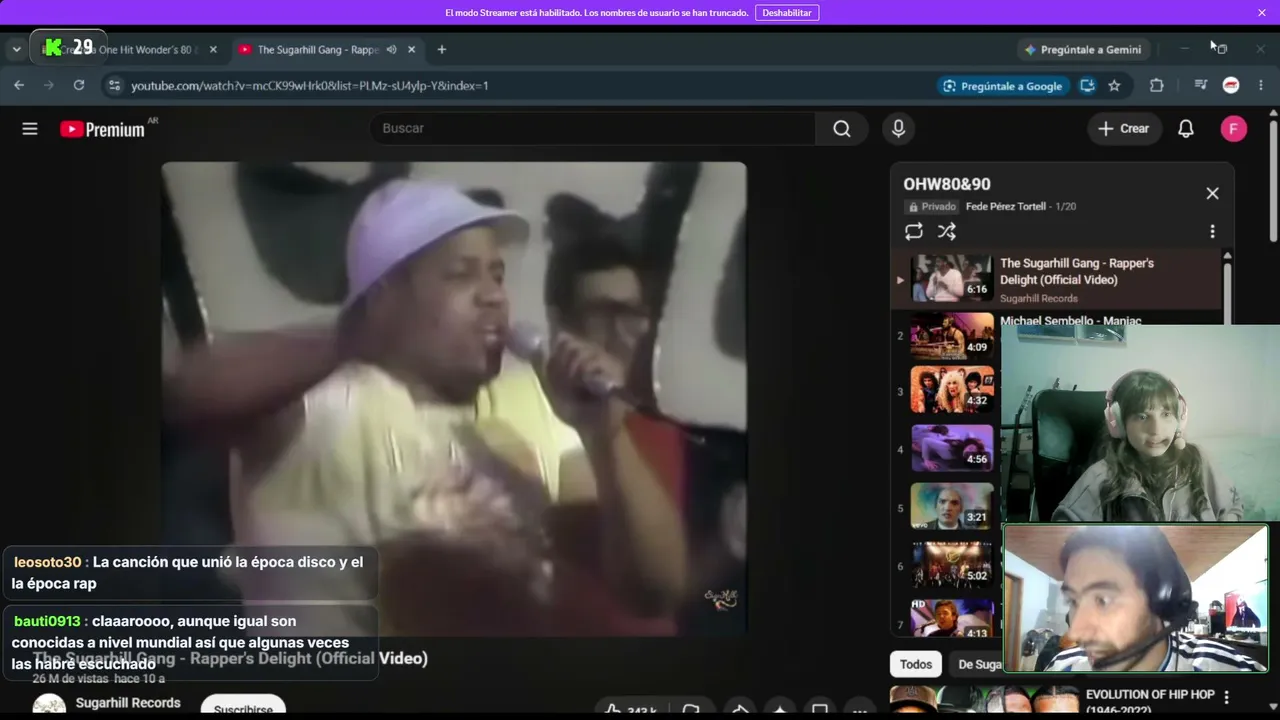Close The Sugarhill Gang browser tab
Viewport: 1280px width, 720px height.
(412, 50)
